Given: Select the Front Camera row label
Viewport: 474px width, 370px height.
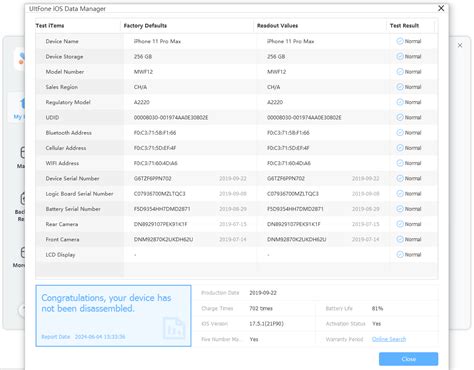Looking at the screenshot, I should [62, 239].
